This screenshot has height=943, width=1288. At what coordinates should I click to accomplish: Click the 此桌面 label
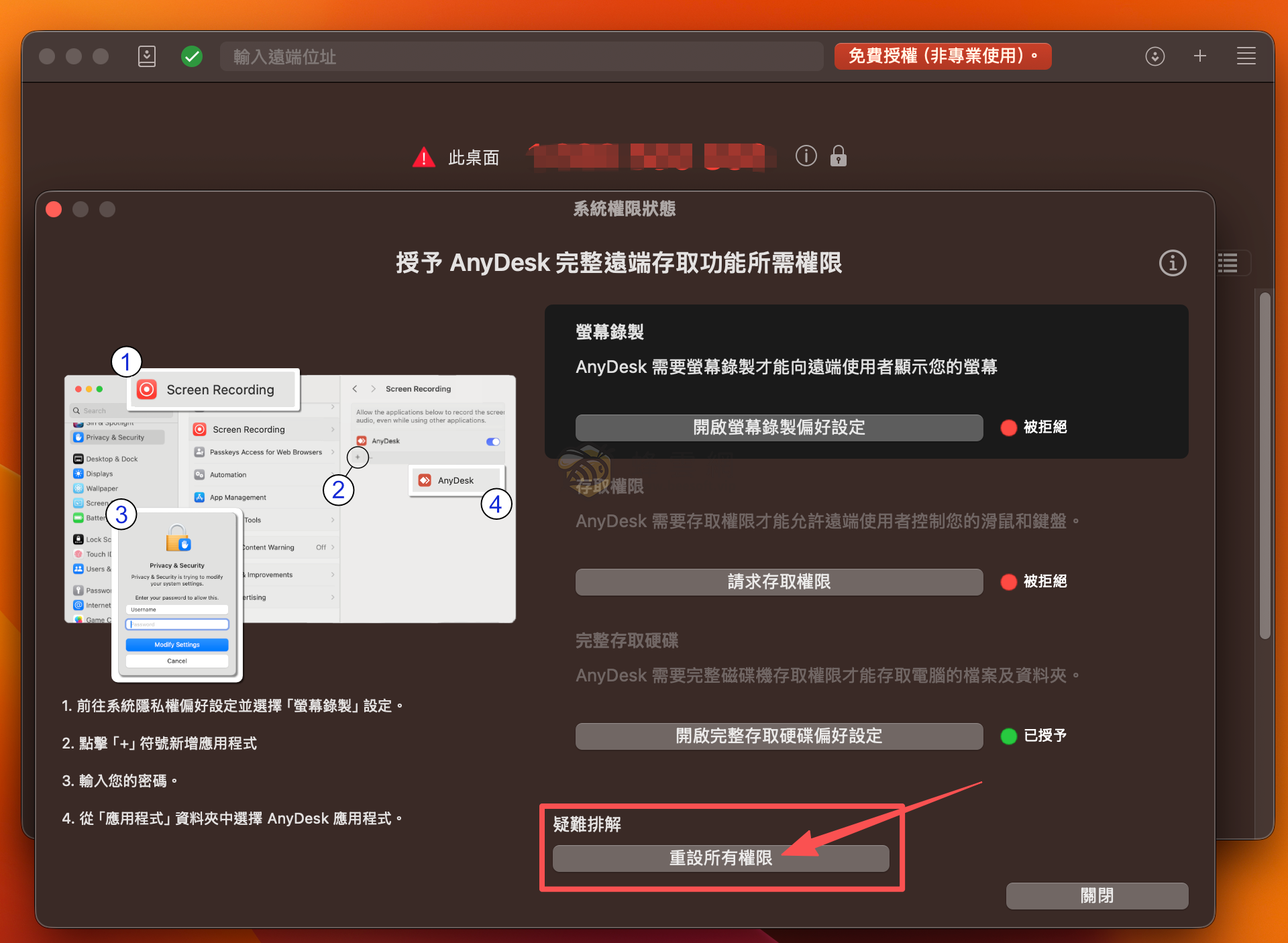tap(474, 158)
